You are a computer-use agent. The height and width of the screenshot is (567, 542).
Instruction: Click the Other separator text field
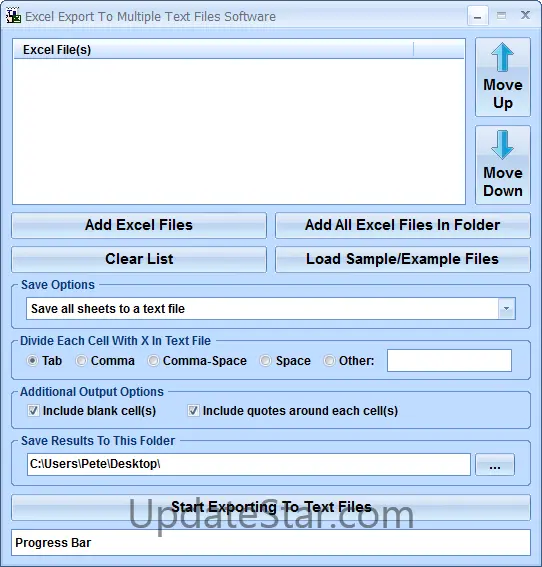[x=449, y=361]
